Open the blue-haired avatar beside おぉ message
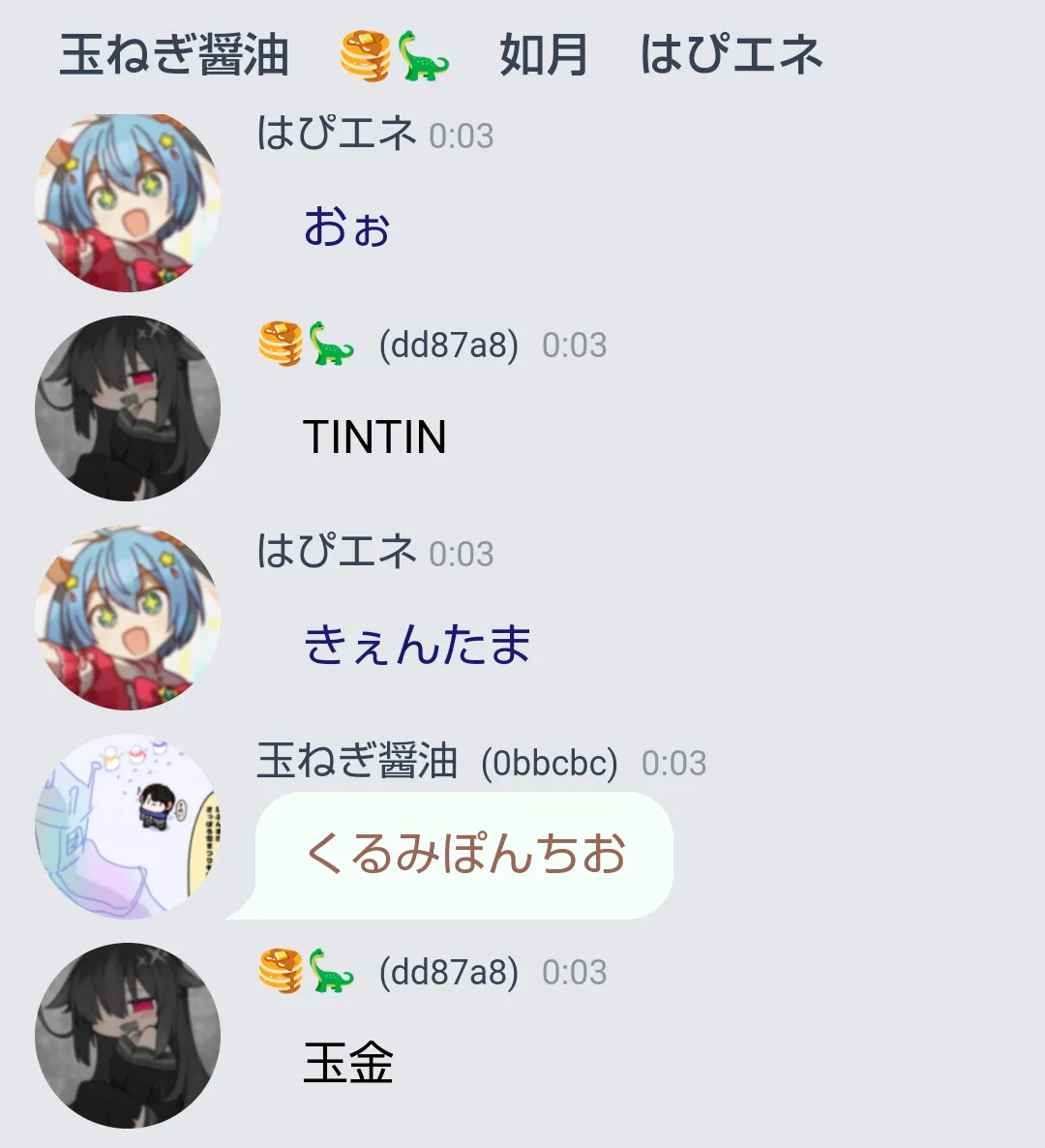 [128, 202]
